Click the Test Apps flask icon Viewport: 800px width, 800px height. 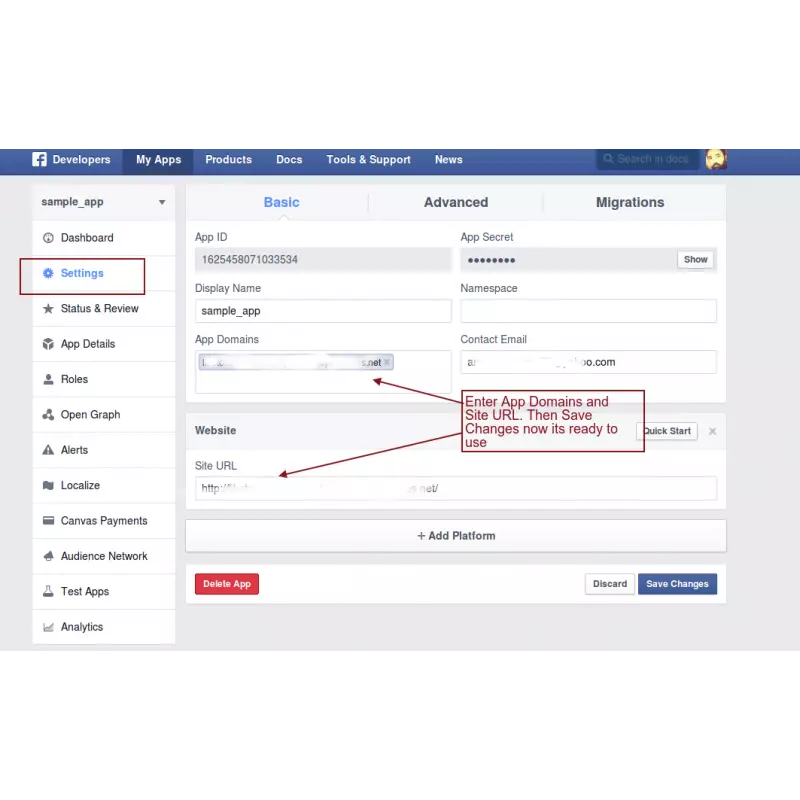(48, 591)
